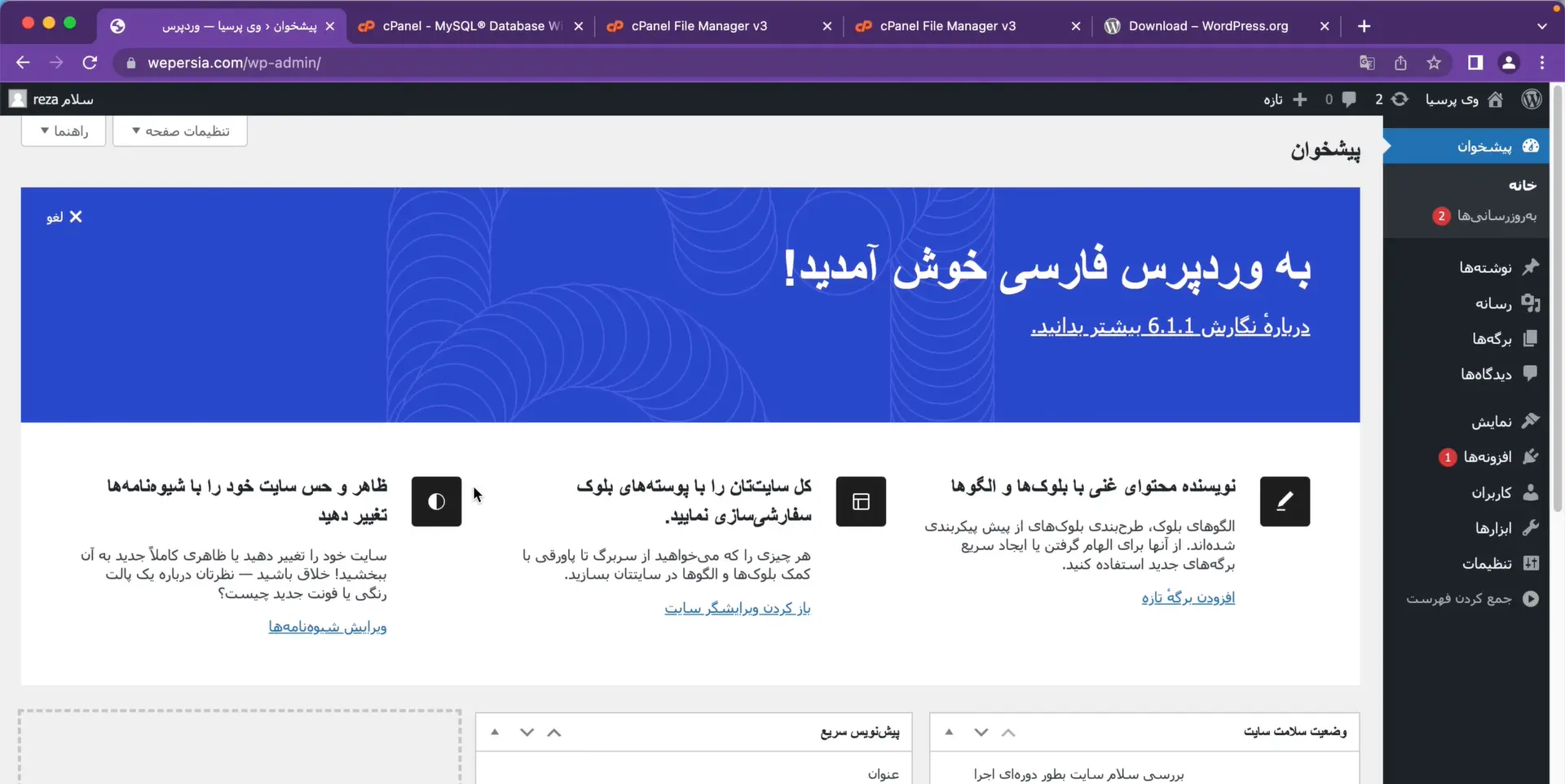1565x784 pixels.
Task: Open the new browser tab button
Action: (1364, 26)
